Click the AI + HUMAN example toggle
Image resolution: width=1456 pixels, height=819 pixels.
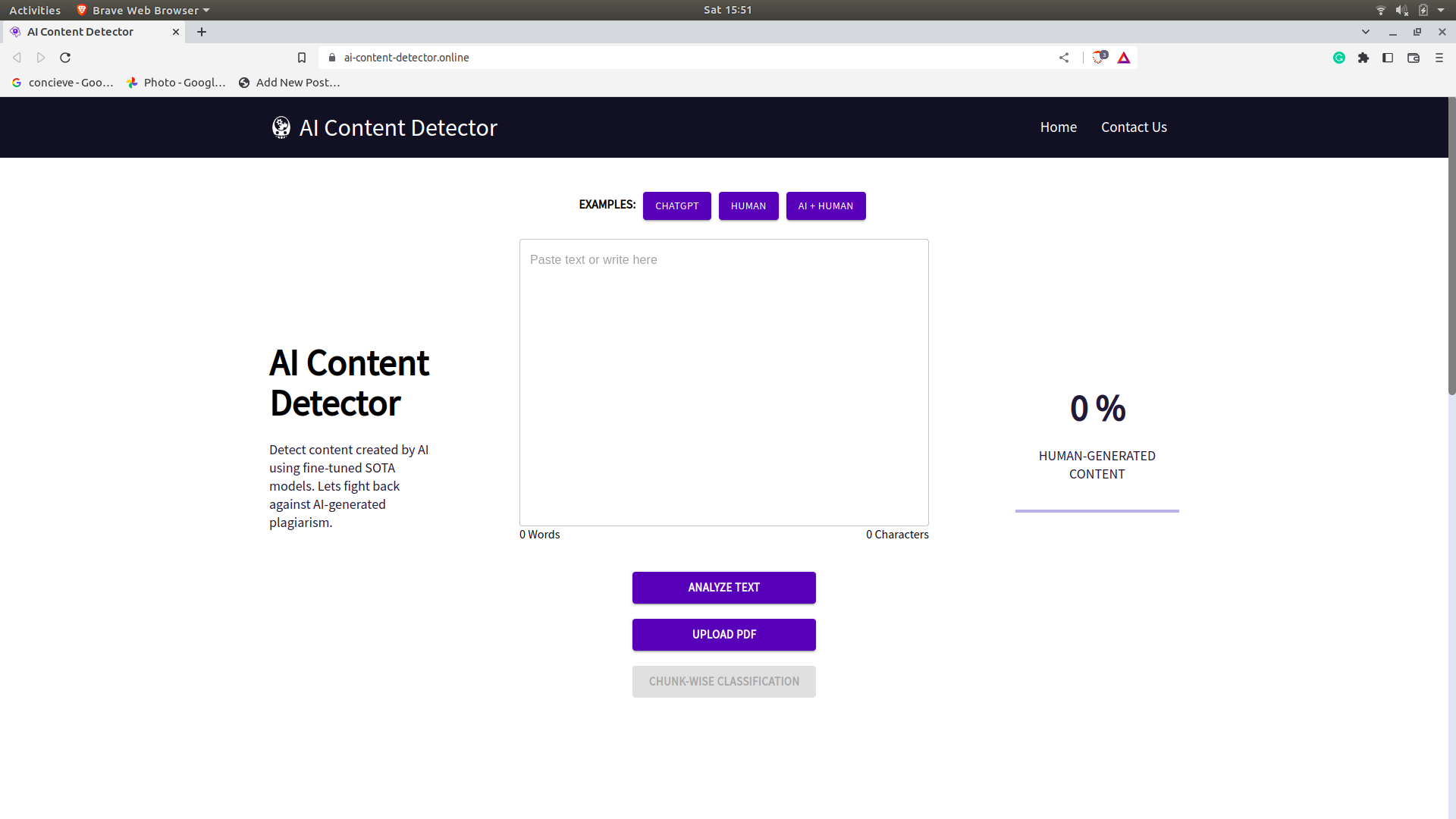coord(826,205)
